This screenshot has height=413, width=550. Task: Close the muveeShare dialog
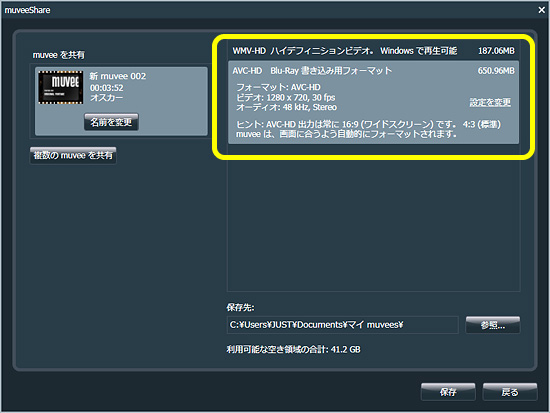point(541,10)
